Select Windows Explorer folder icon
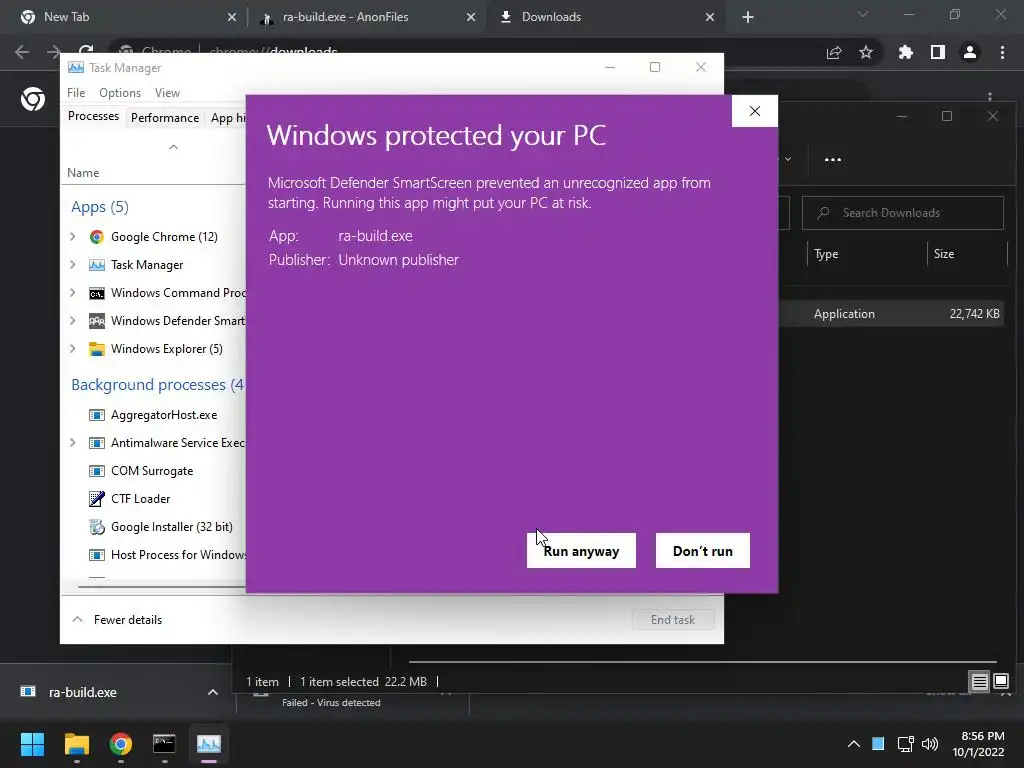 click(x=97, y=349)
